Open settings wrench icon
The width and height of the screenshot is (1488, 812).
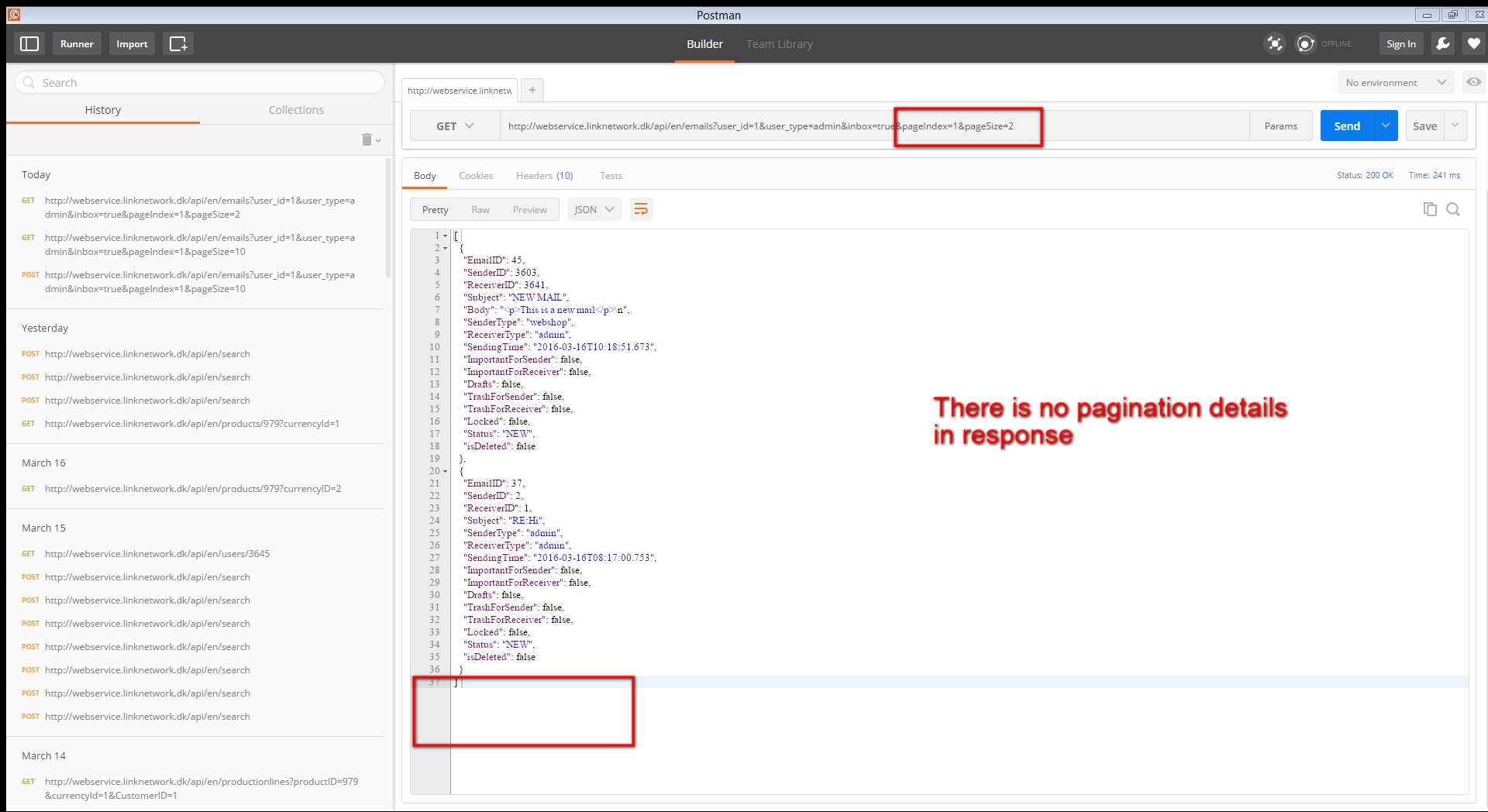(1442, 44)
